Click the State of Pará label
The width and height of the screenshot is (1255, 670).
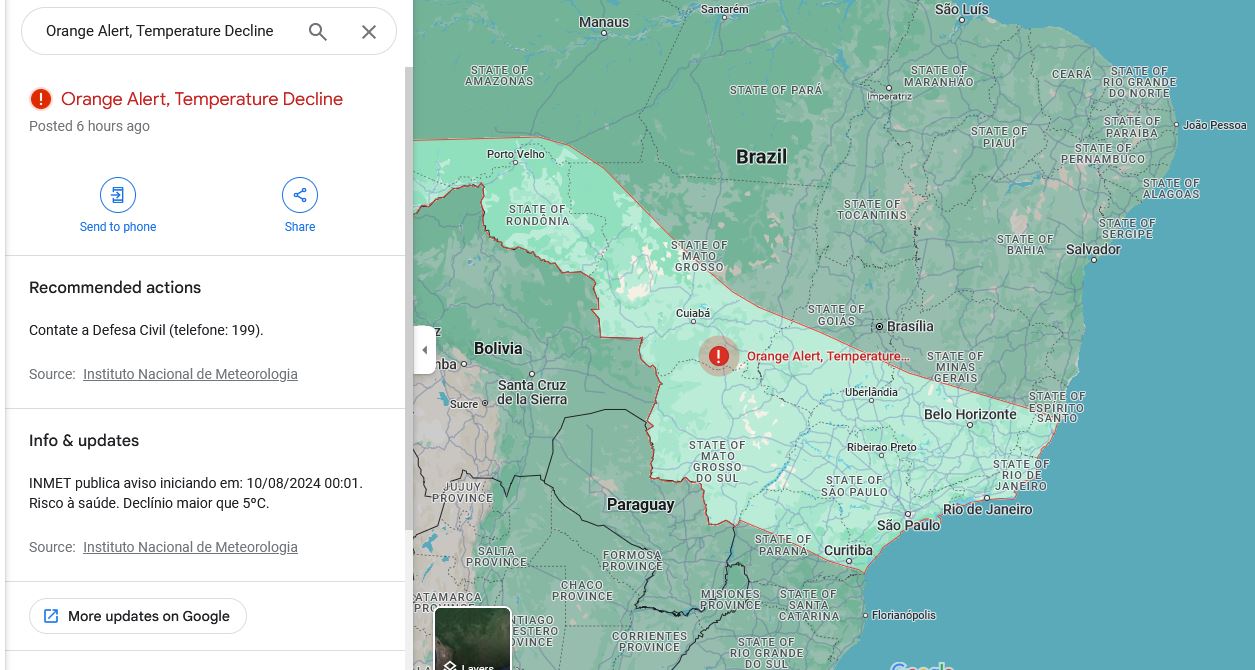(x=776, y=90)
